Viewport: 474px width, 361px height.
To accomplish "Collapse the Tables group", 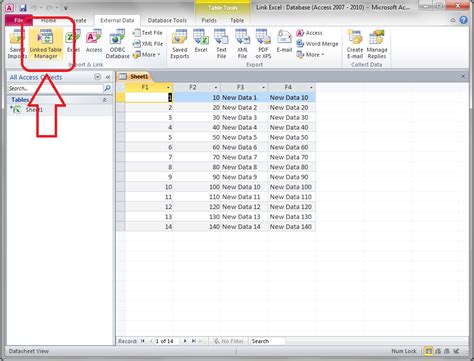I will [104, 100].
